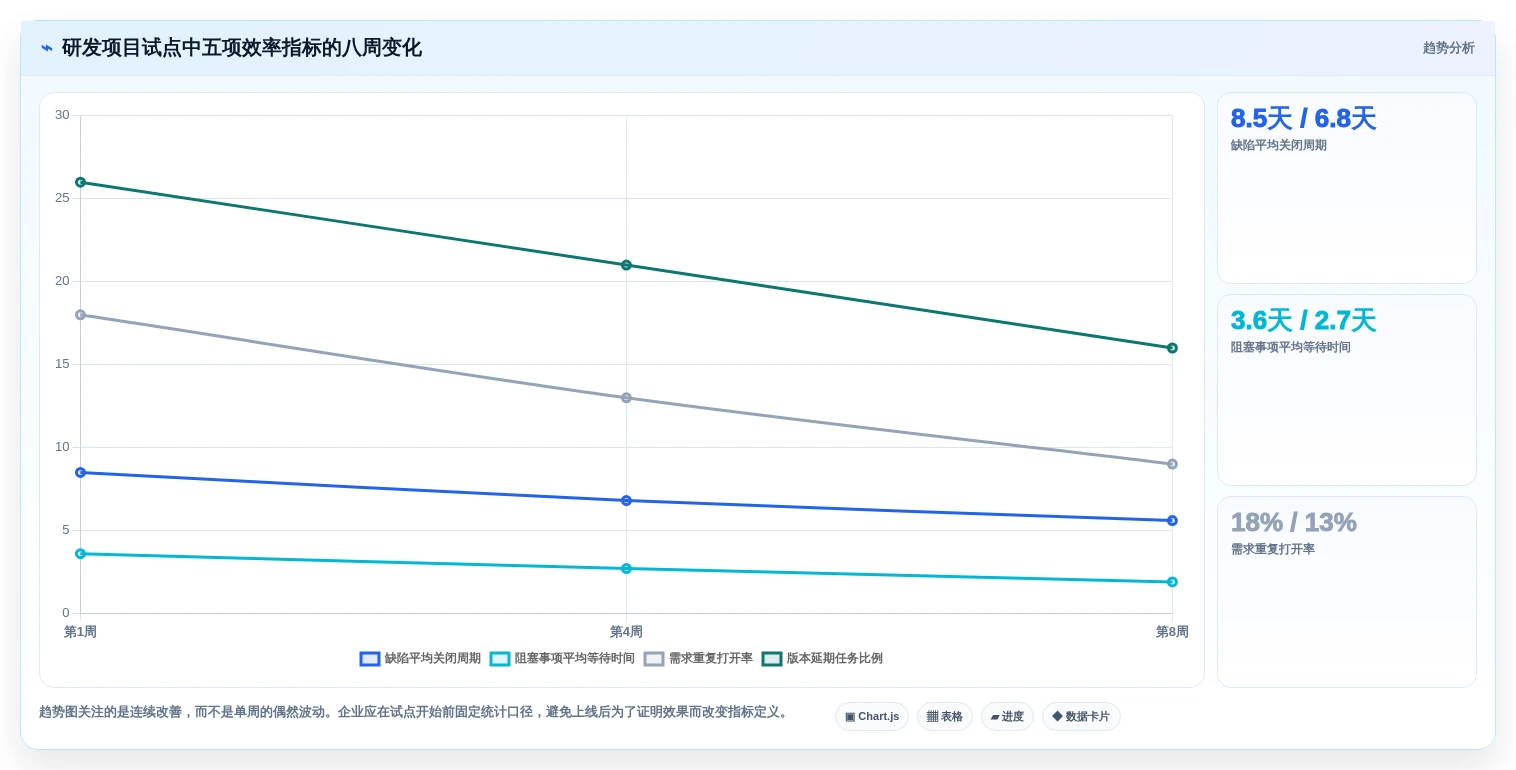The height and width of the screenshot is (770, 1516).
Task: Select 阻塞事项平均等待时间 data point at 第8周
Action: click(x=1172, y=582)
